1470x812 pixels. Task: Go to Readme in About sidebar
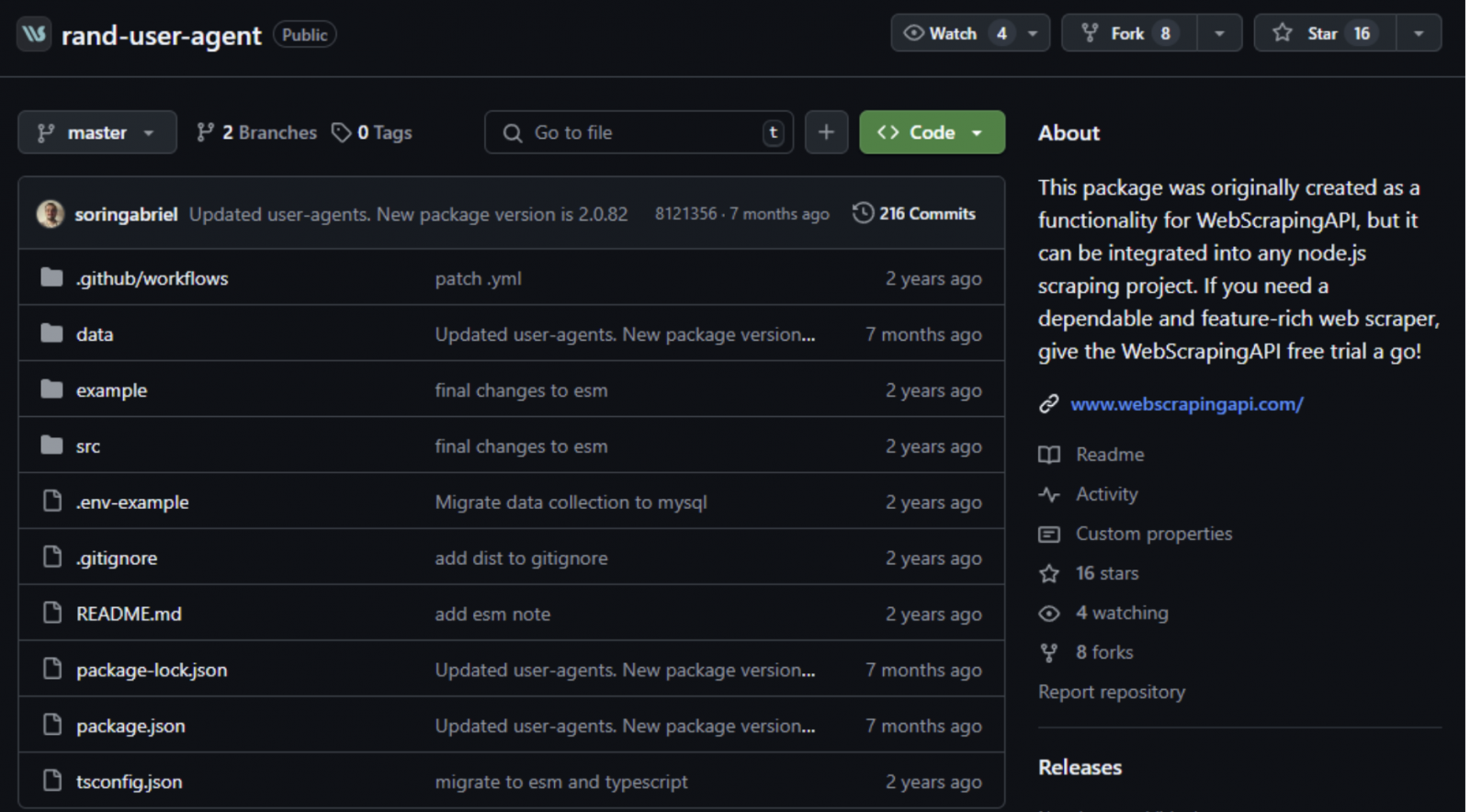[1110, 455]
